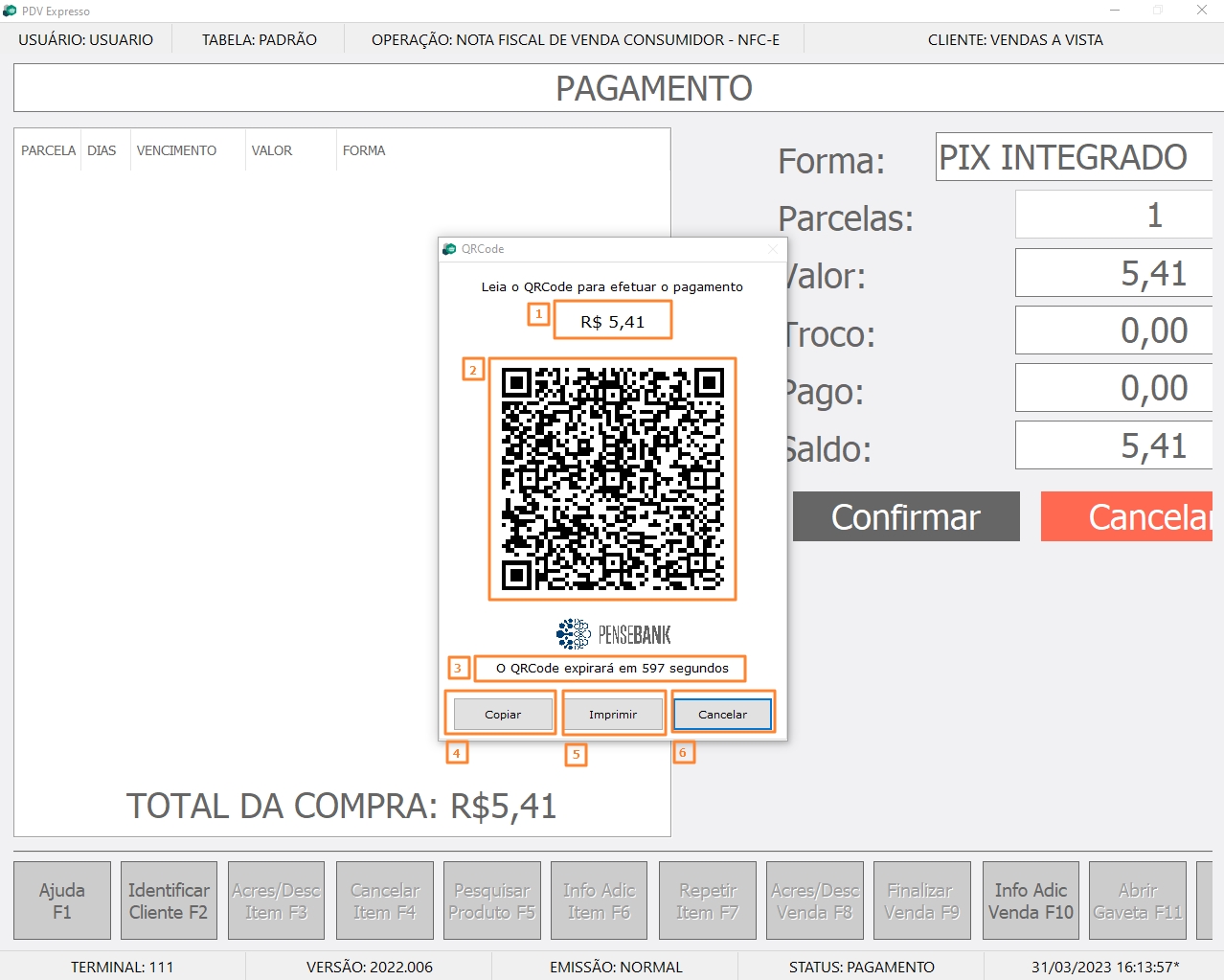The width and height of the screenshot is (1224, 980).
Task: Click the QRCode dialog title icon
Action: pos(449,249)
